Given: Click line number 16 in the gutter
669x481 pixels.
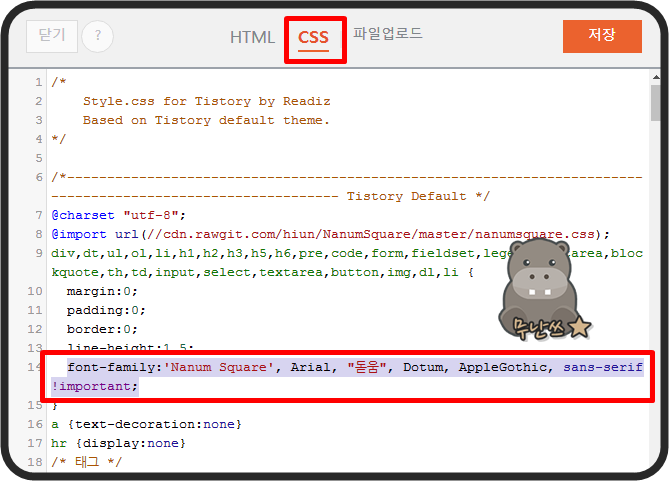Looking at the screenshot, I should [35, 424].
